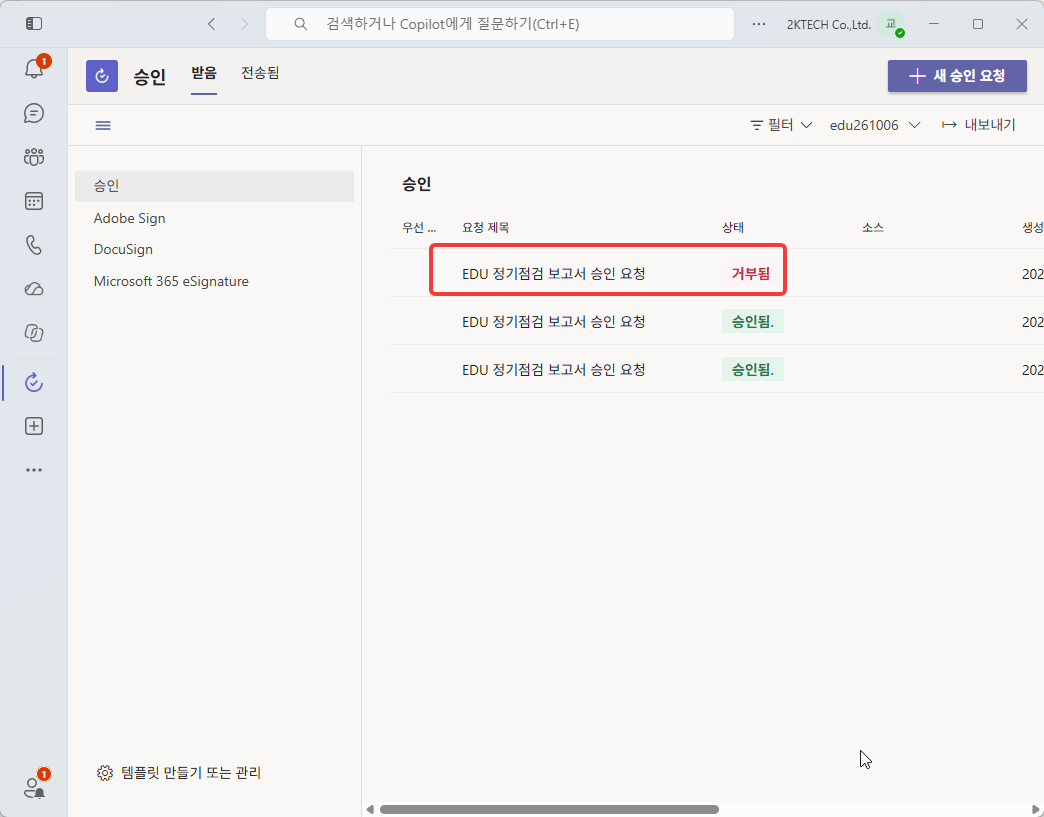Click the search or ask Copilot field

500,24
